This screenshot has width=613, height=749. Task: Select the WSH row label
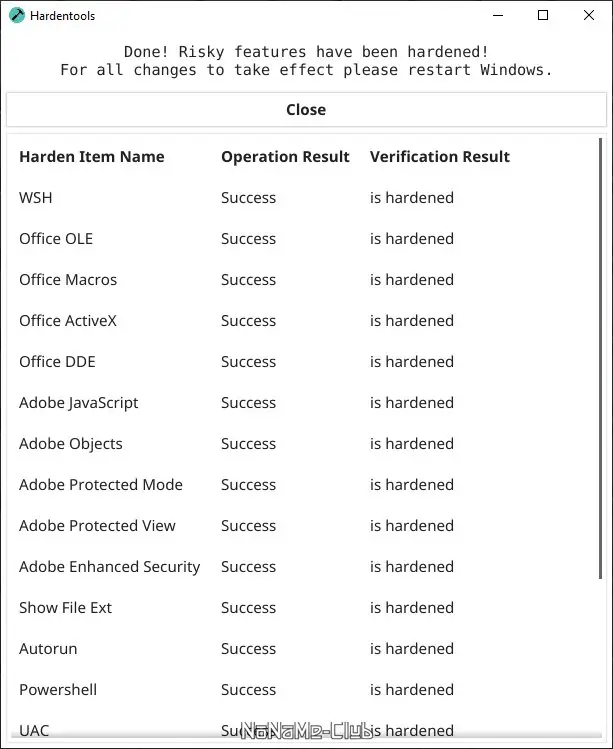[x=36, y=198]
